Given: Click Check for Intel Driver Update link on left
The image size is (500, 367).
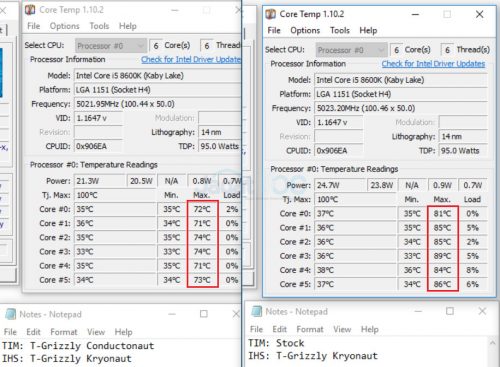Looking at the screenshot, I should [x=191, y=59].
